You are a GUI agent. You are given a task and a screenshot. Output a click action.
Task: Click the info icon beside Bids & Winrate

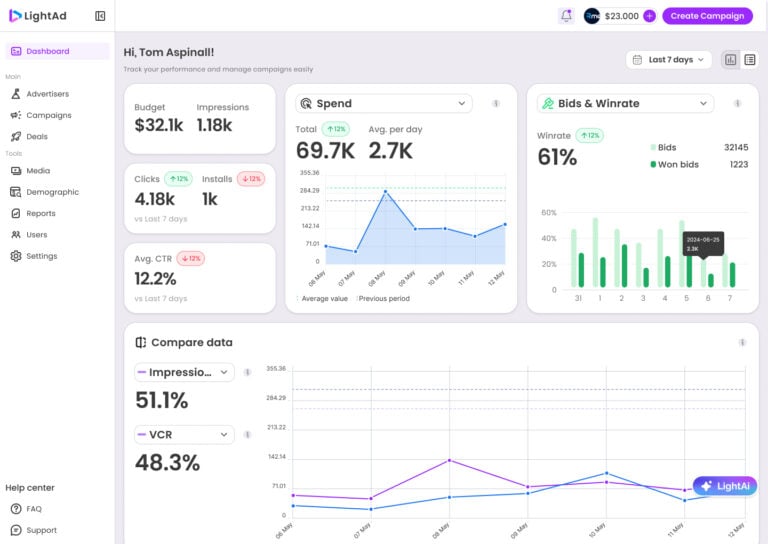pyautogui.click(x=738, y=103)
